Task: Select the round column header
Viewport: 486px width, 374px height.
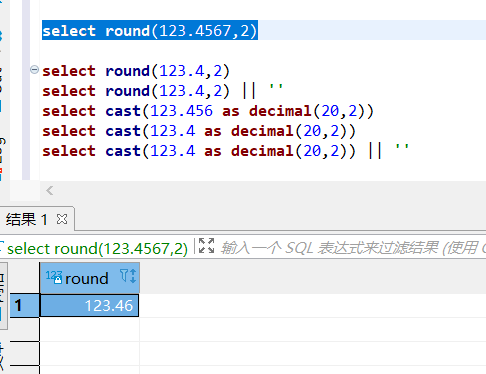Action: pos(90,278)
